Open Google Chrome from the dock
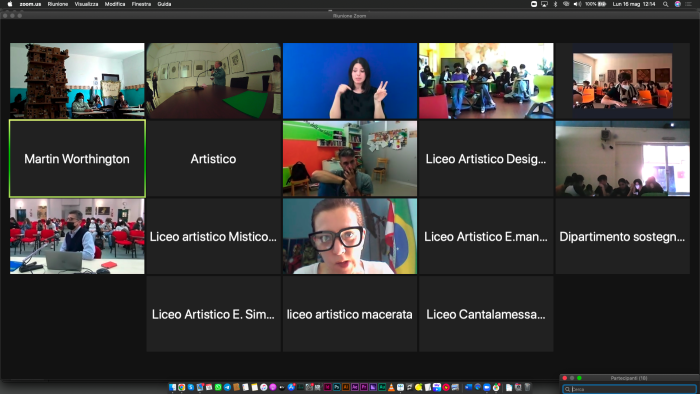The width and height of the screenshot is (700, 394). click(181, 387)
